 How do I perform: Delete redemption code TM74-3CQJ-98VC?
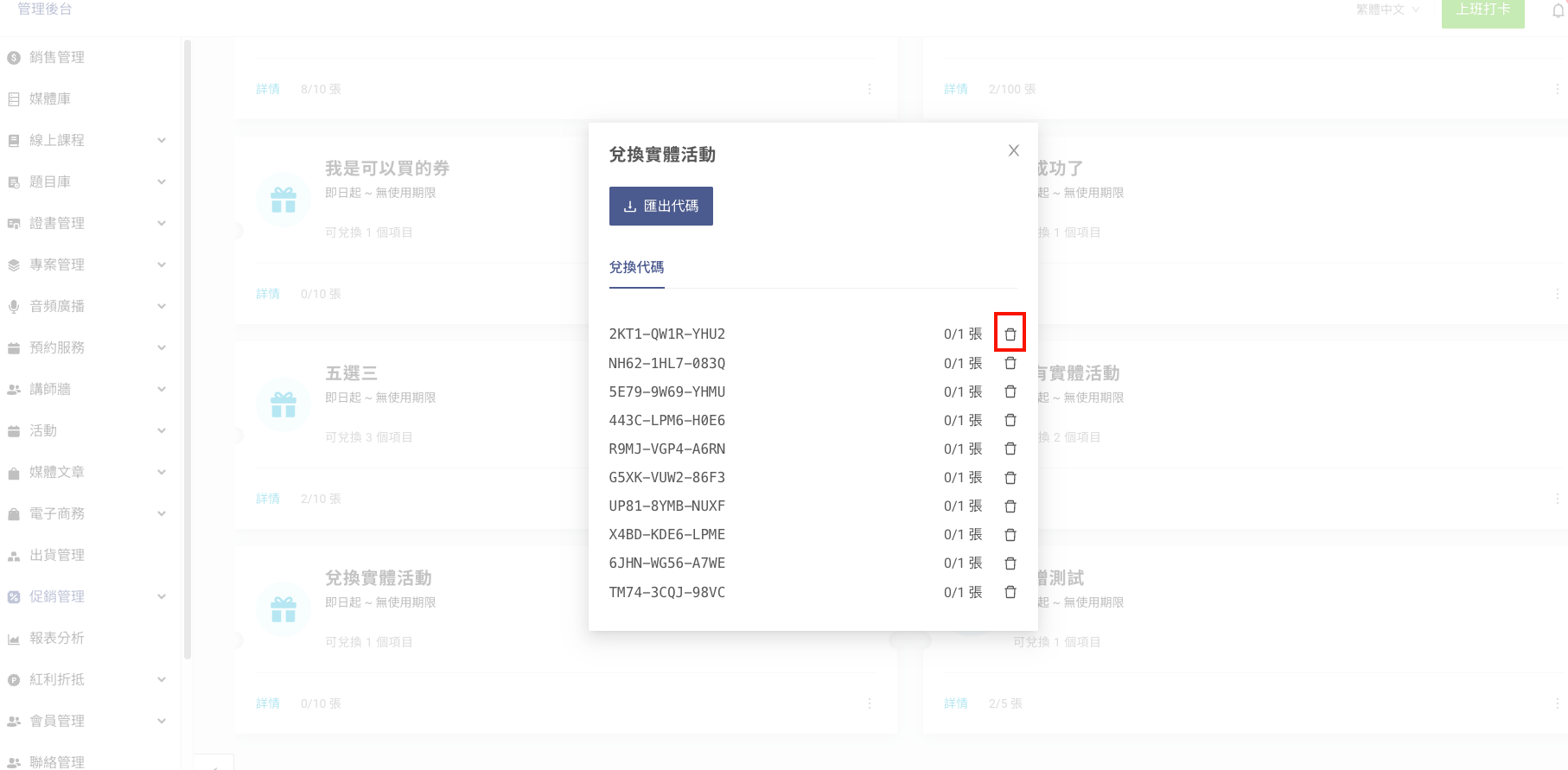(1010, 592)
